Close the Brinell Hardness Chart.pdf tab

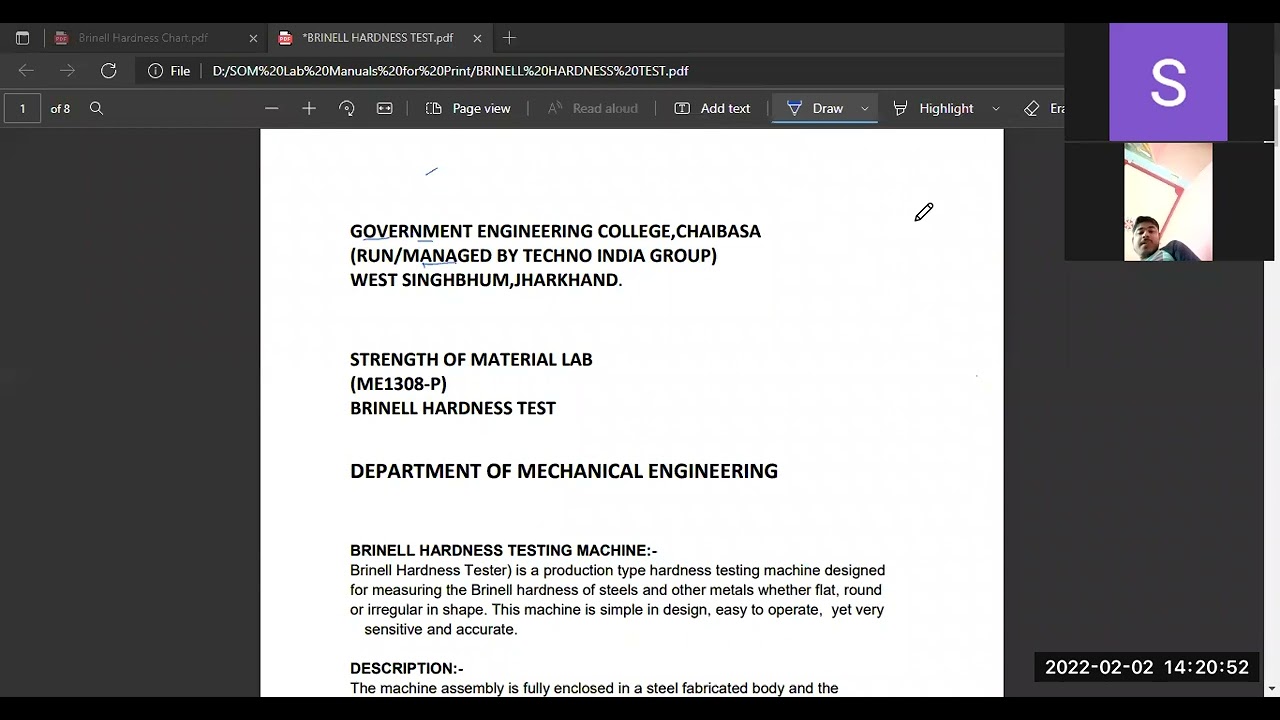pos(253,38)
